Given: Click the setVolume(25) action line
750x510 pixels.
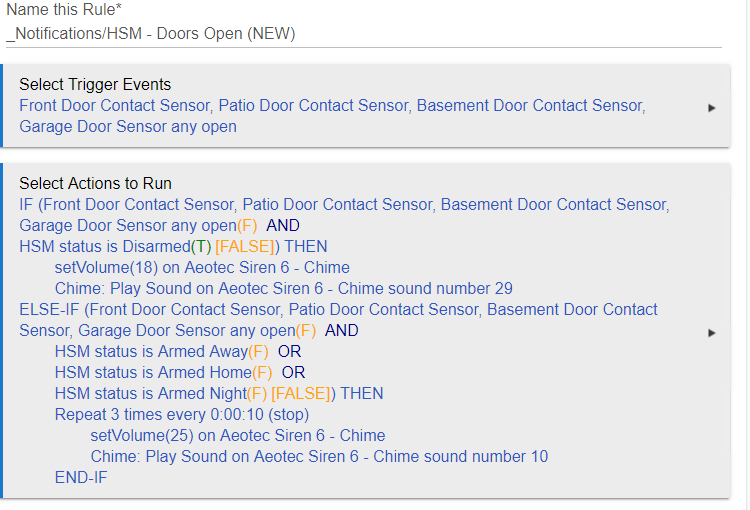Looking at the screenshot, I should tap(238, 435).
